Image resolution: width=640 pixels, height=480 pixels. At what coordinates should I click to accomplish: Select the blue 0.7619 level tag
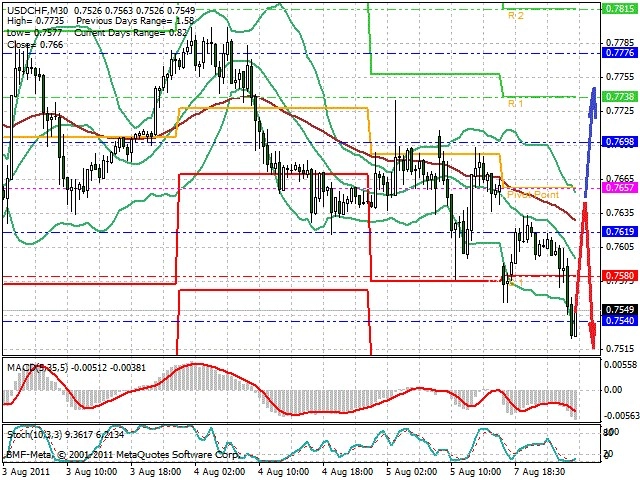pos(620,232)
